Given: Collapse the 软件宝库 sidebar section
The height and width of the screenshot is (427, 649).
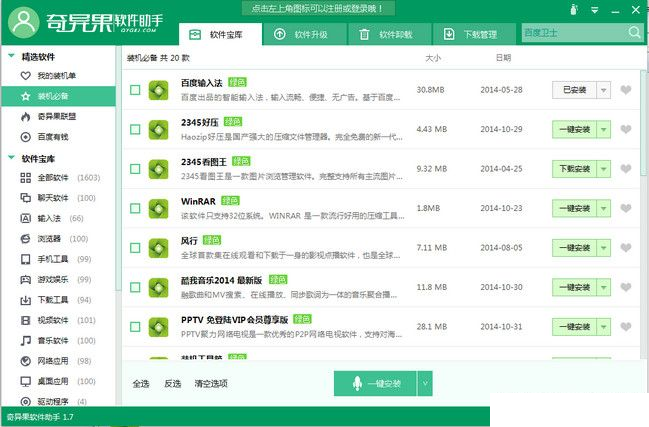Looking at the screenshot, I should tap(11, 157).
